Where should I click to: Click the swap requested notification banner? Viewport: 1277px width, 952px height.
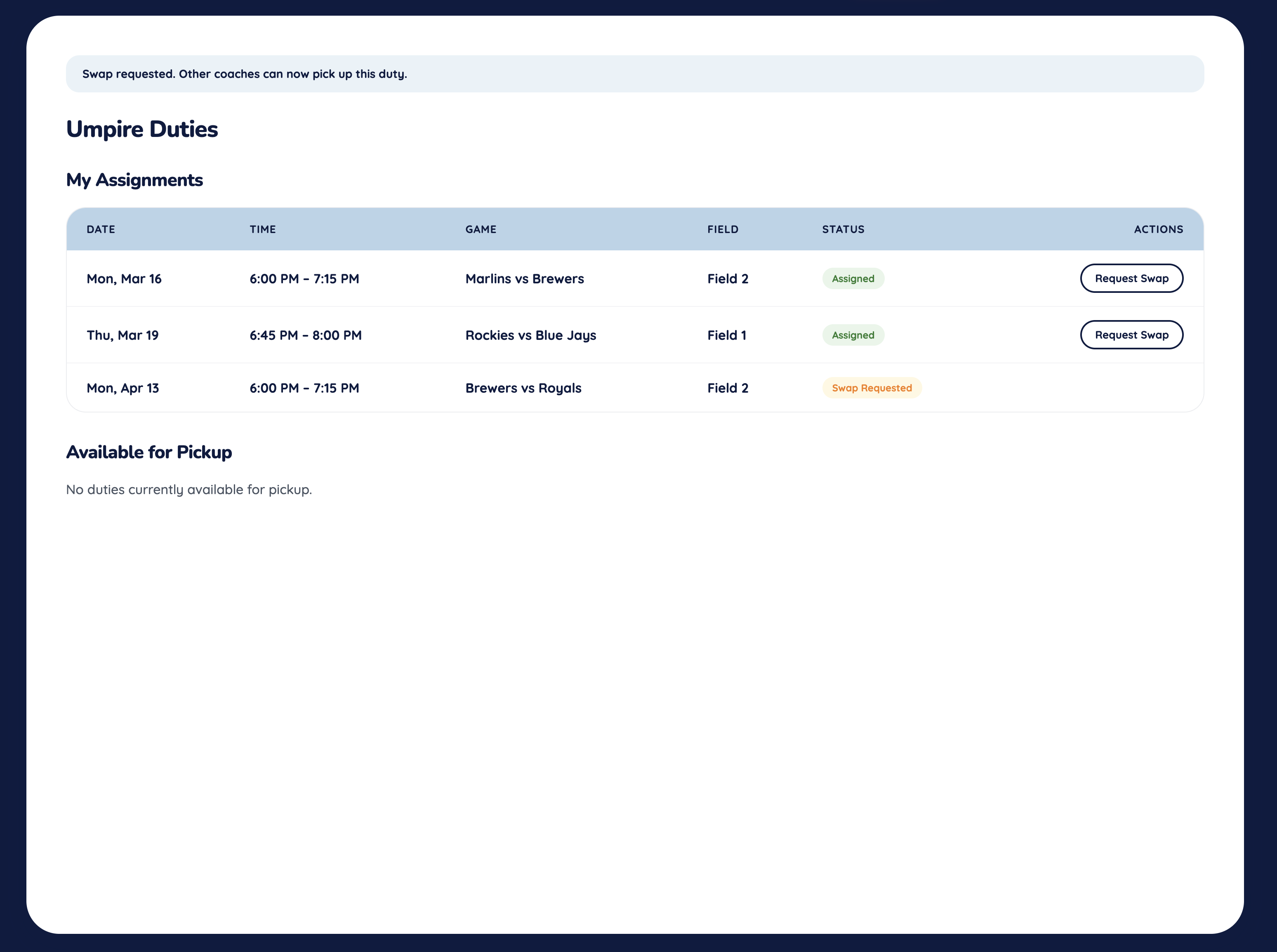(x=634, y=74)
